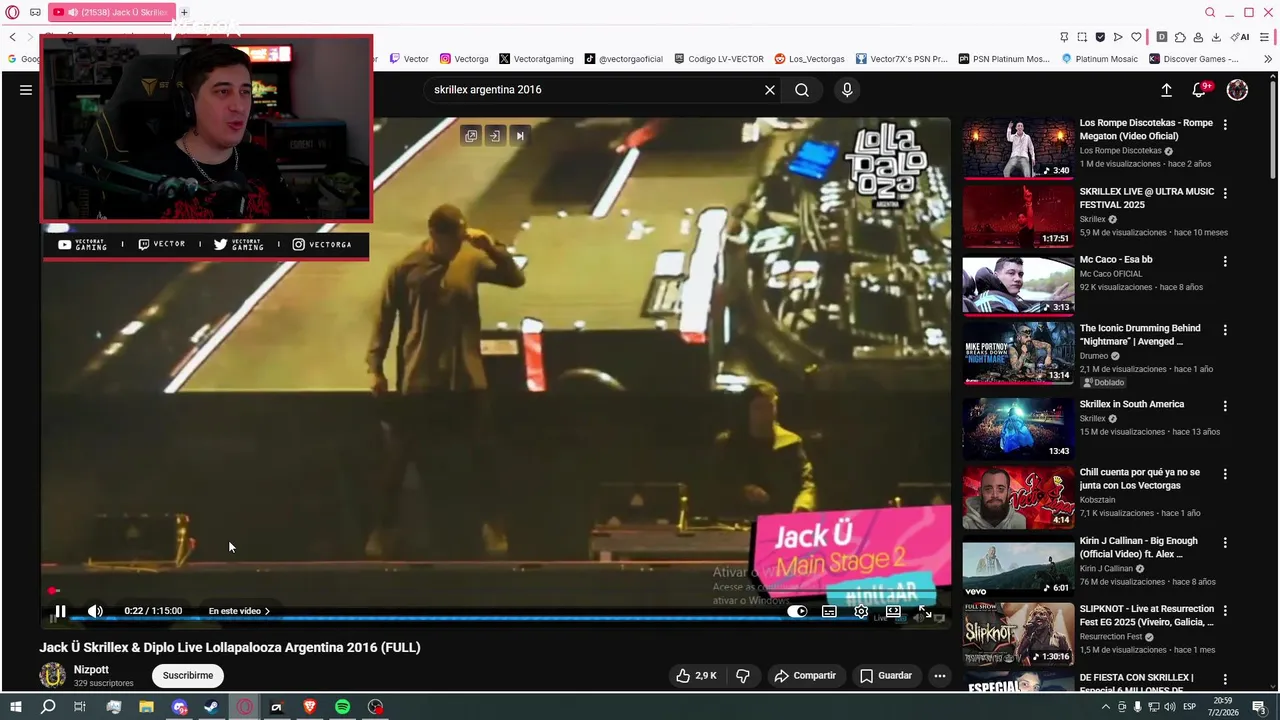Open the @vectorgaoficial bookmark
Screen dimensions: 1280x720
click(x=624, y=59)
